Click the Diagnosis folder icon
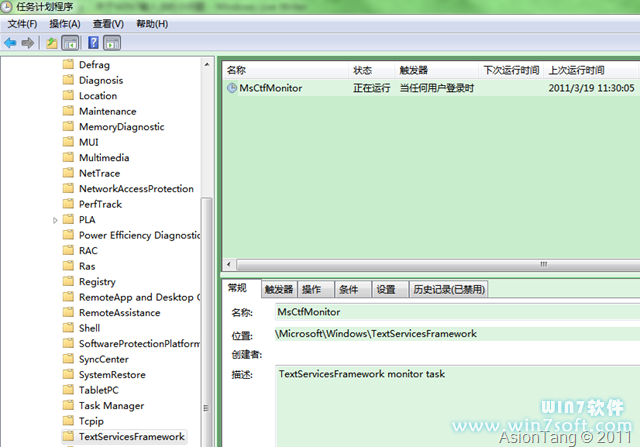The width and height of the screenshot is (640, 447). tap(68, 80)
